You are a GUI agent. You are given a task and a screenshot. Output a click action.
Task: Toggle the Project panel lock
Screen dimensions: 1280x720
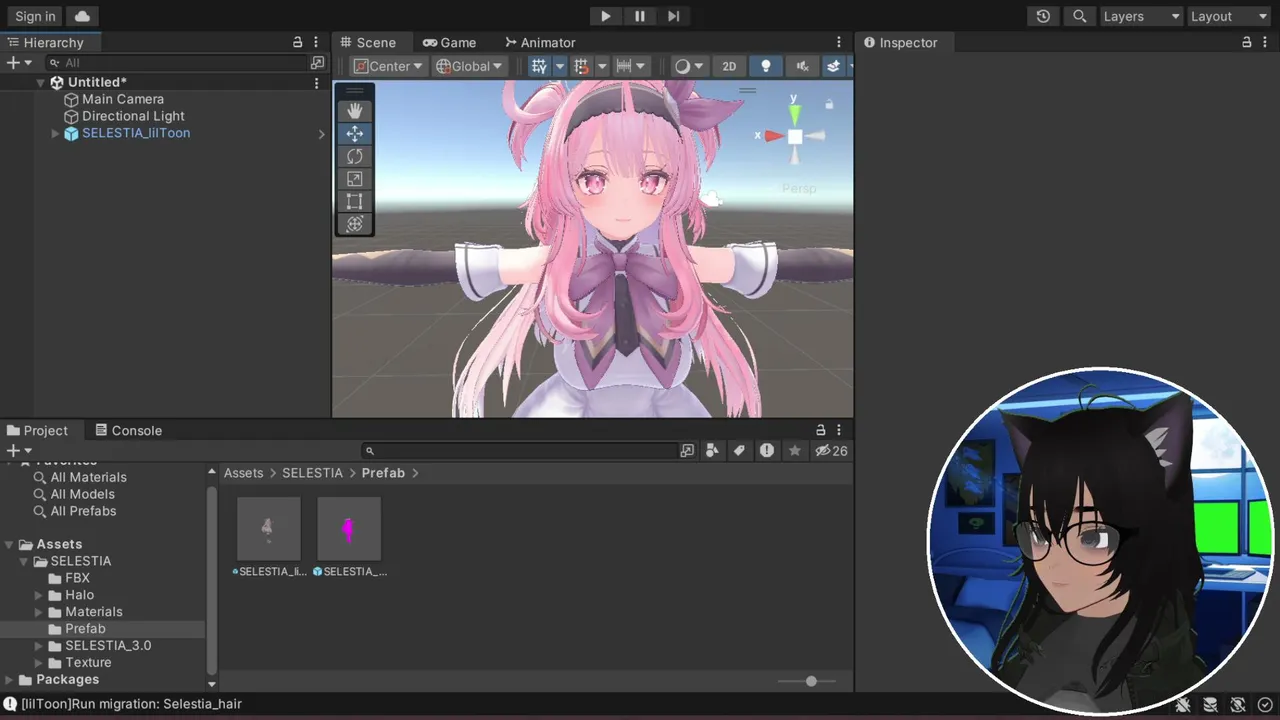(821, 430)
